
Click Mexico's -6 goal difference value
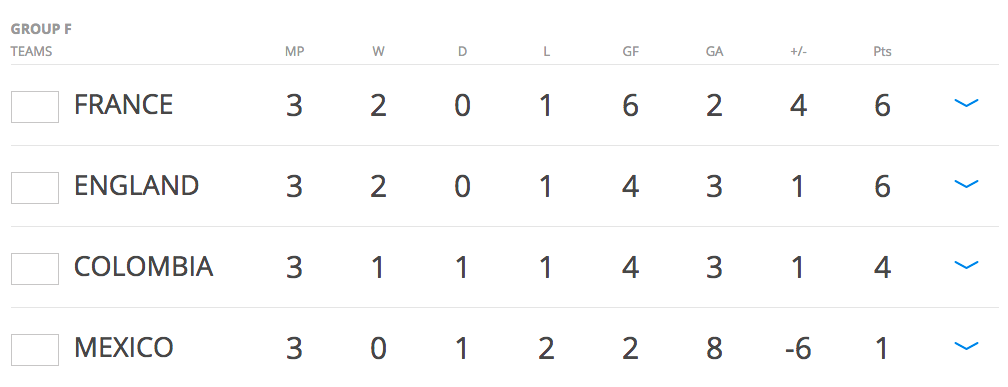(x=798, y=349)
